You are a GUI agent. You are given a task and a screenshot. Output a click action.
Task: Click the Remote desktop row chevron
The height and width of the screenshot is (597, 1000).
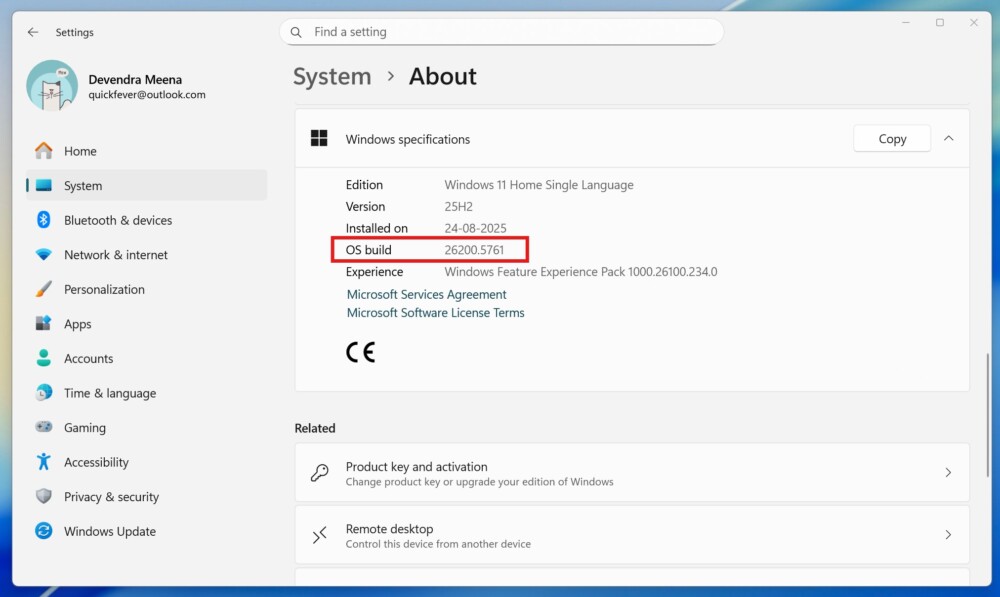(x=948, y=535)
